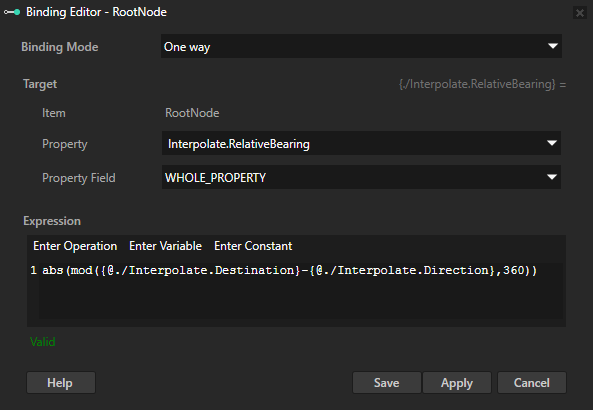Click the line number 1 in expression editor
The width and height of the screenshot is (593, 410).
point(34,270)
